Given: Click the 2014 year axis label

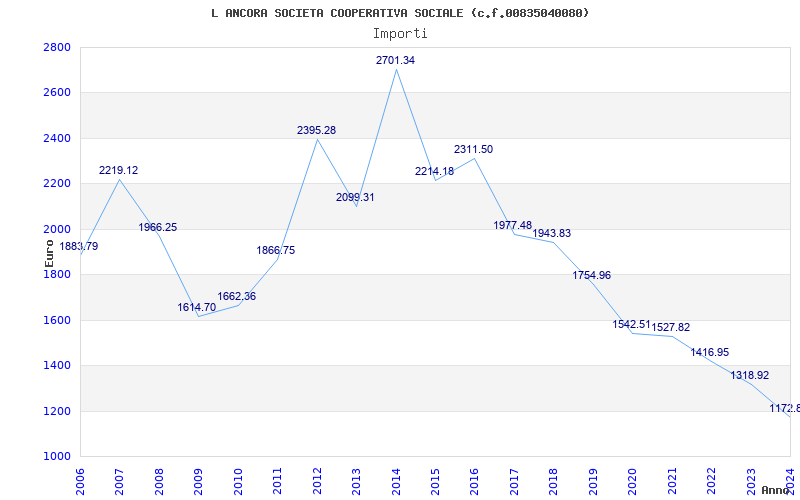Looking at the screenshot, I should pos(396,482).
